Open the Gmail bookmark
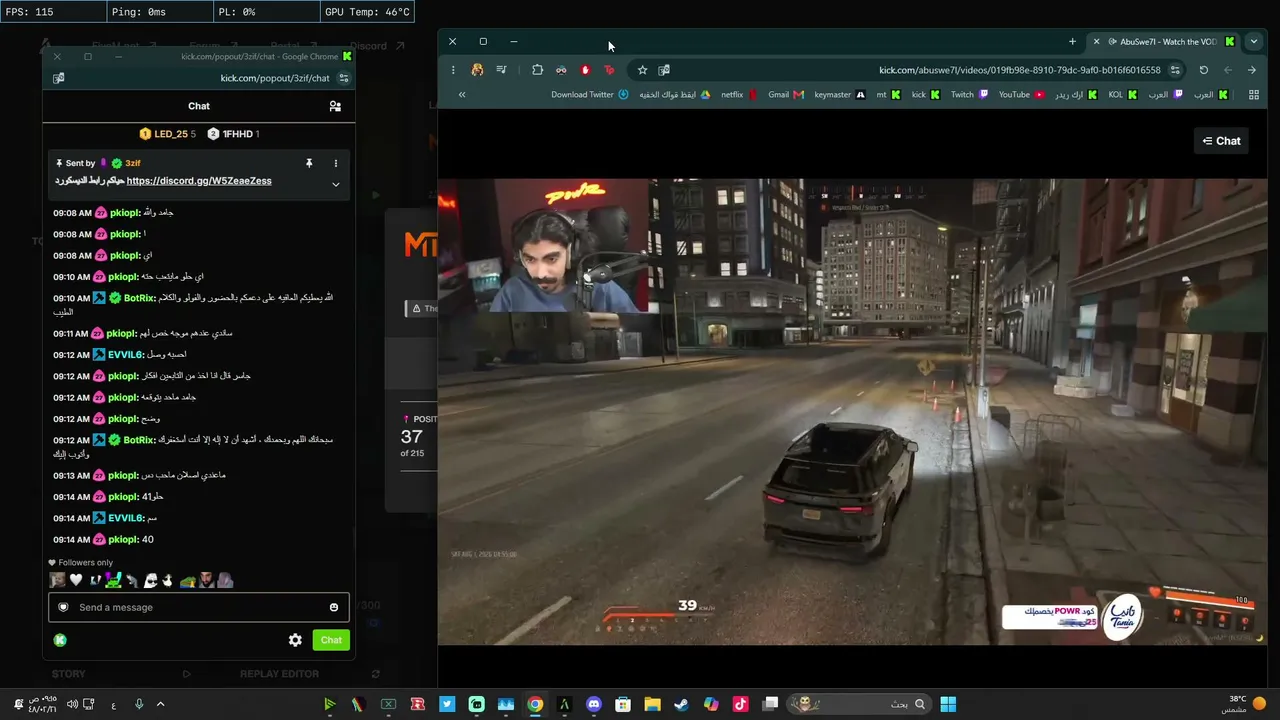This screenshot has width=1280, height=720. (x=786, y=95)
